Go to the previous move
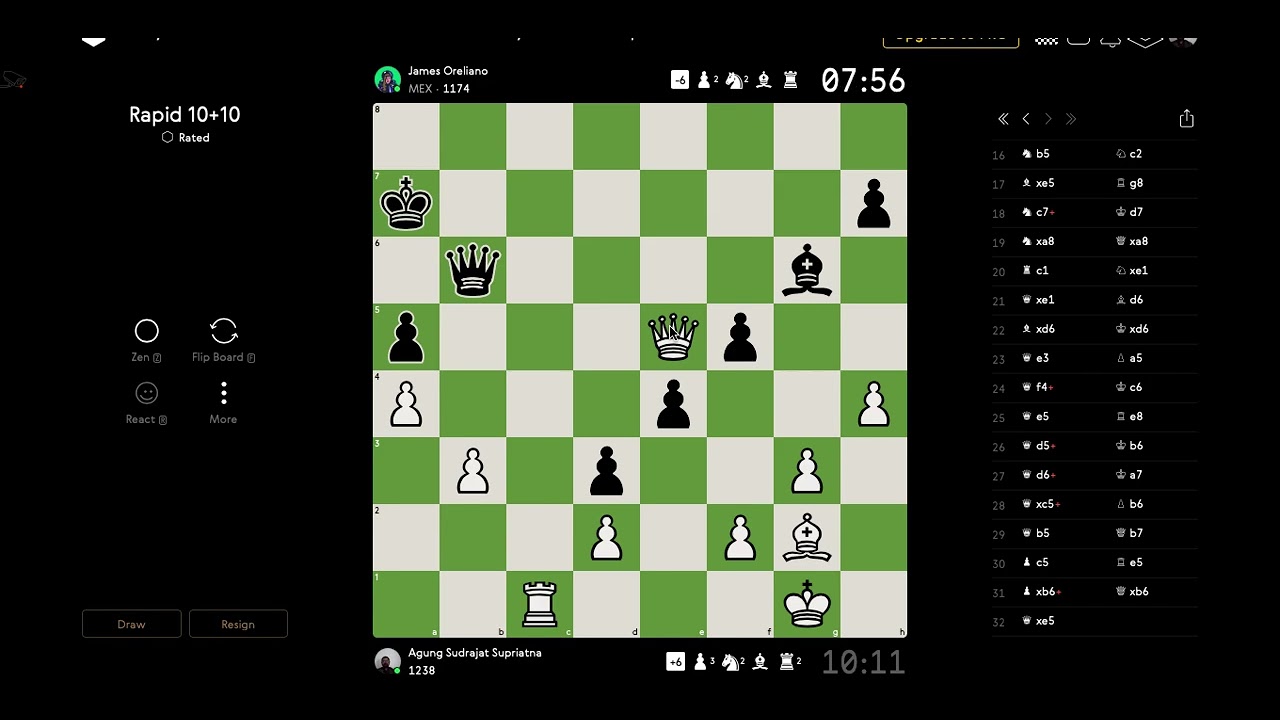This screenshot has width=1280, height=720. [1026, 119]
